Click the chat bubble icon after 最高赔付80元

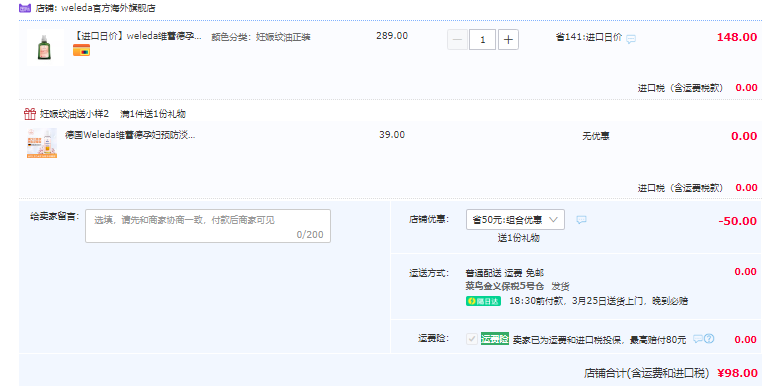coord(698,339)
